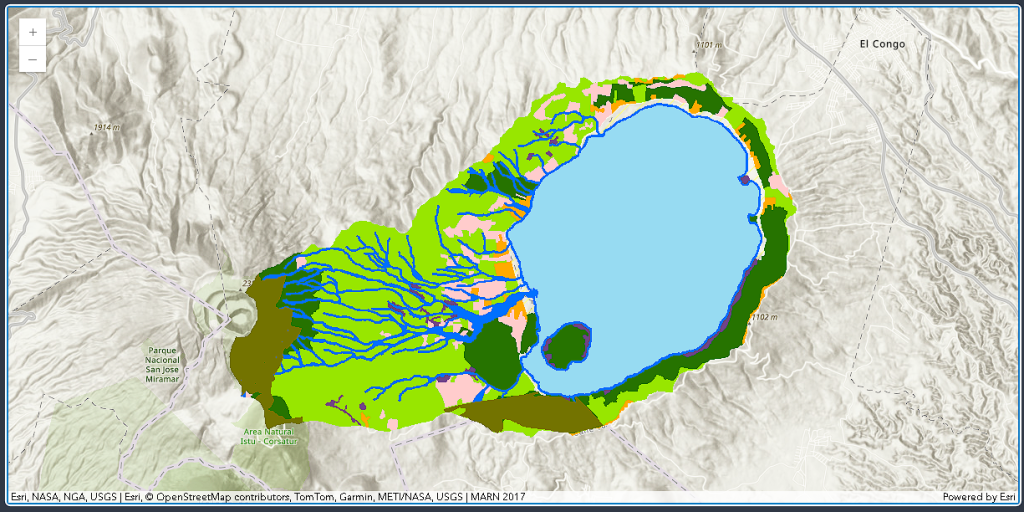Select the El Congo town label

pyautogui.click(x=880, y=44)
